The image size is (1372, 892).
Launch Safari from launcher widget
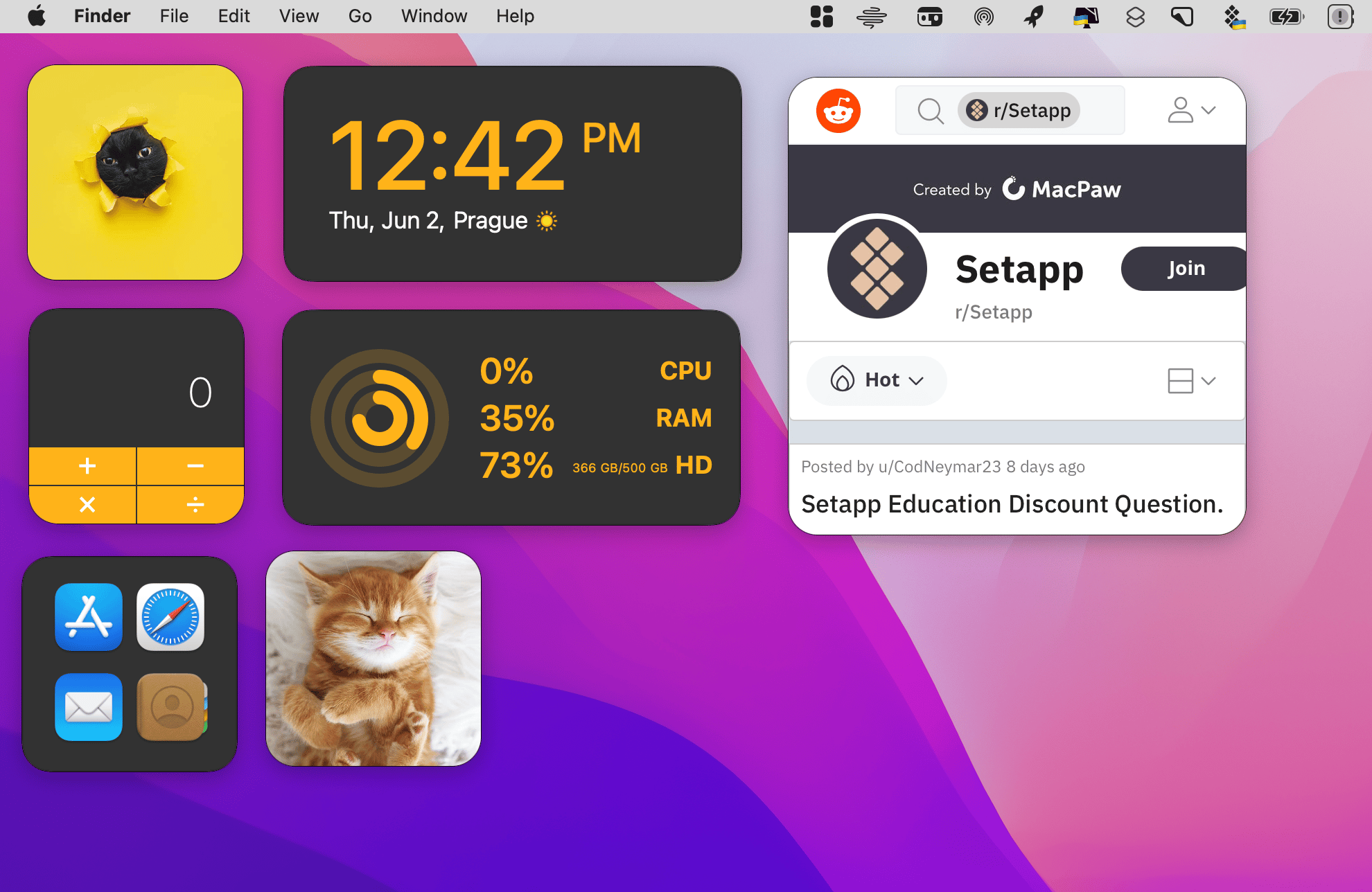click(170, 617)
